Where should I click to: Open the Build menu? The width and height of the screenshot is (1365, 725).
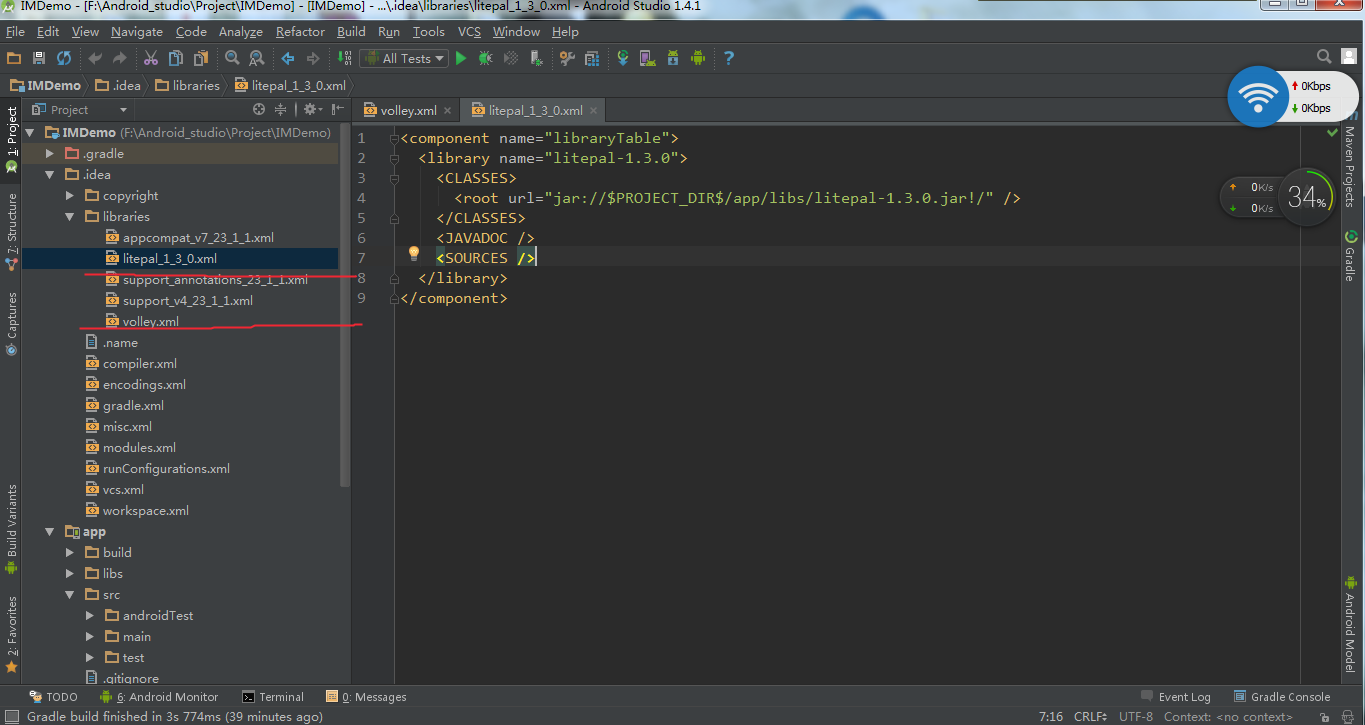[x=351, y=31]
